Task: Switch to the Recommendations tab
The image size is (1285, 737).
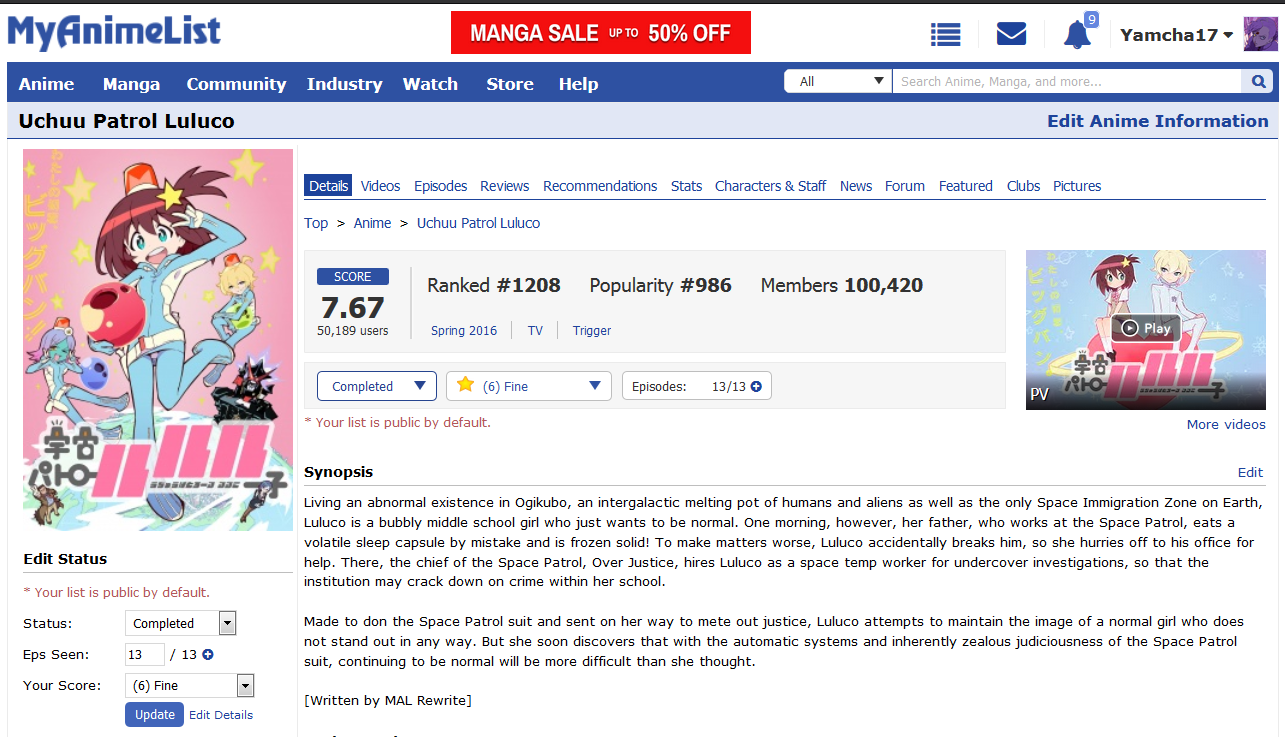Action: pos(600,186)
